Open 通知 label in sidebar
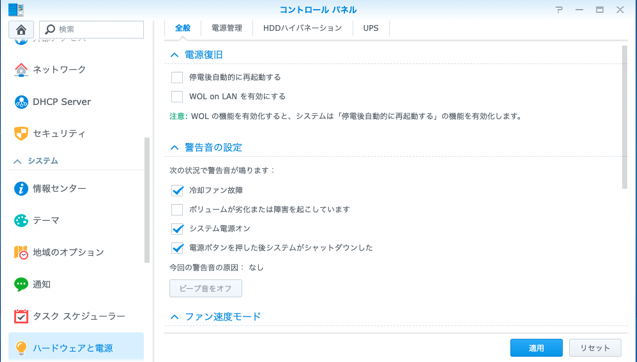This screenshot has height=362, width=637. [41, 284]
